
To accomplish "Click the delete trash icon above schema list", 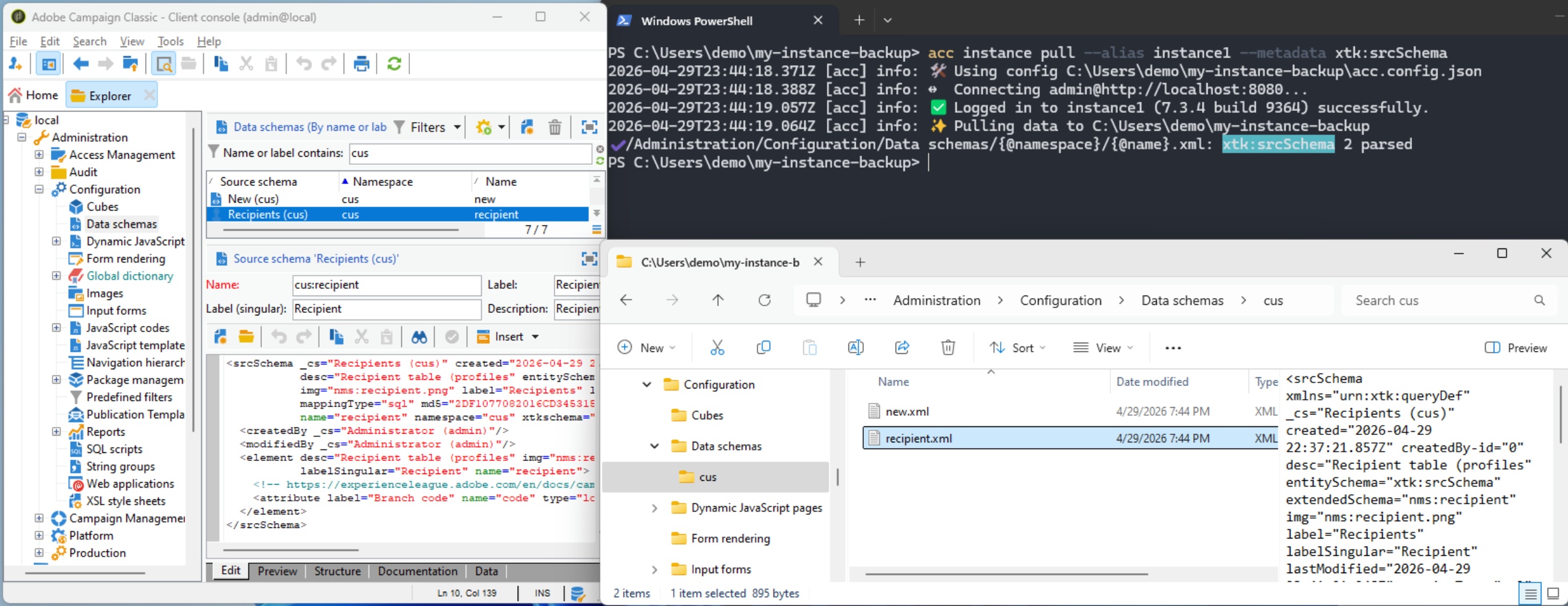I will click(555, 127).
